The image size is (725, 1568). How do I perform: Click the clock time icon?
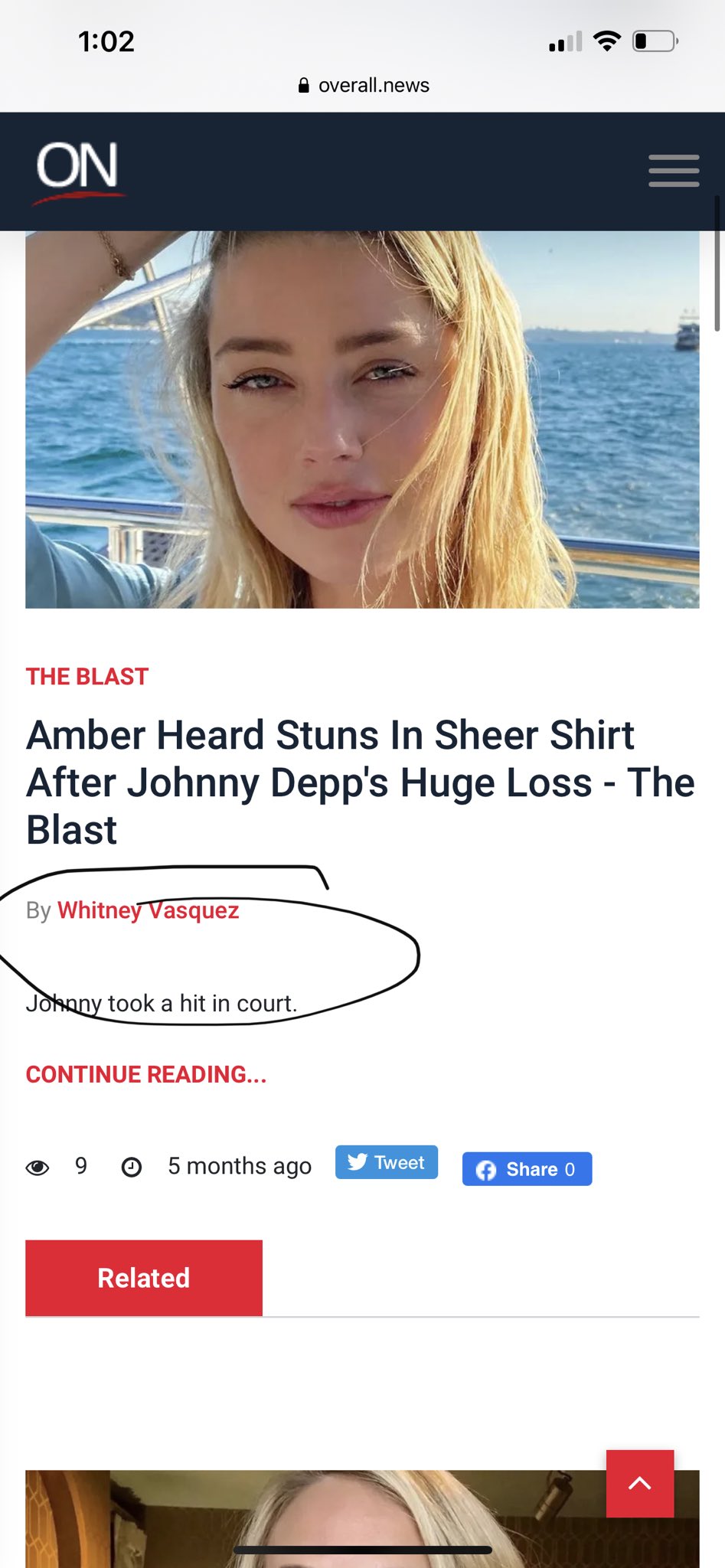132,1168
